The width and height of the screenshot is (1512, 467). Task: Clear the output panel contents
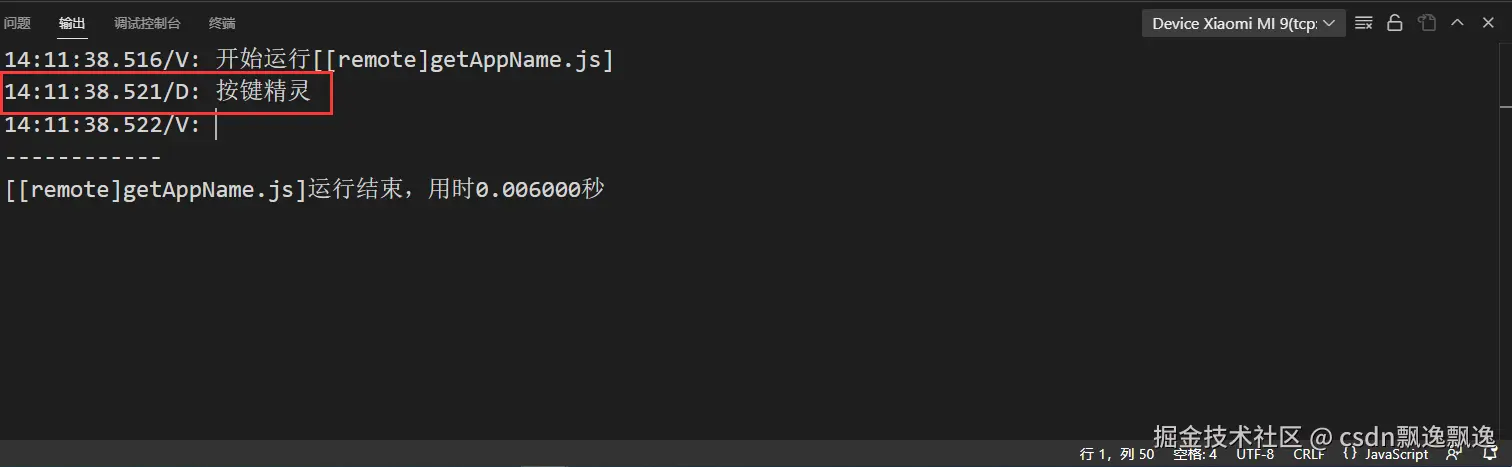[x=1363, y=23]
